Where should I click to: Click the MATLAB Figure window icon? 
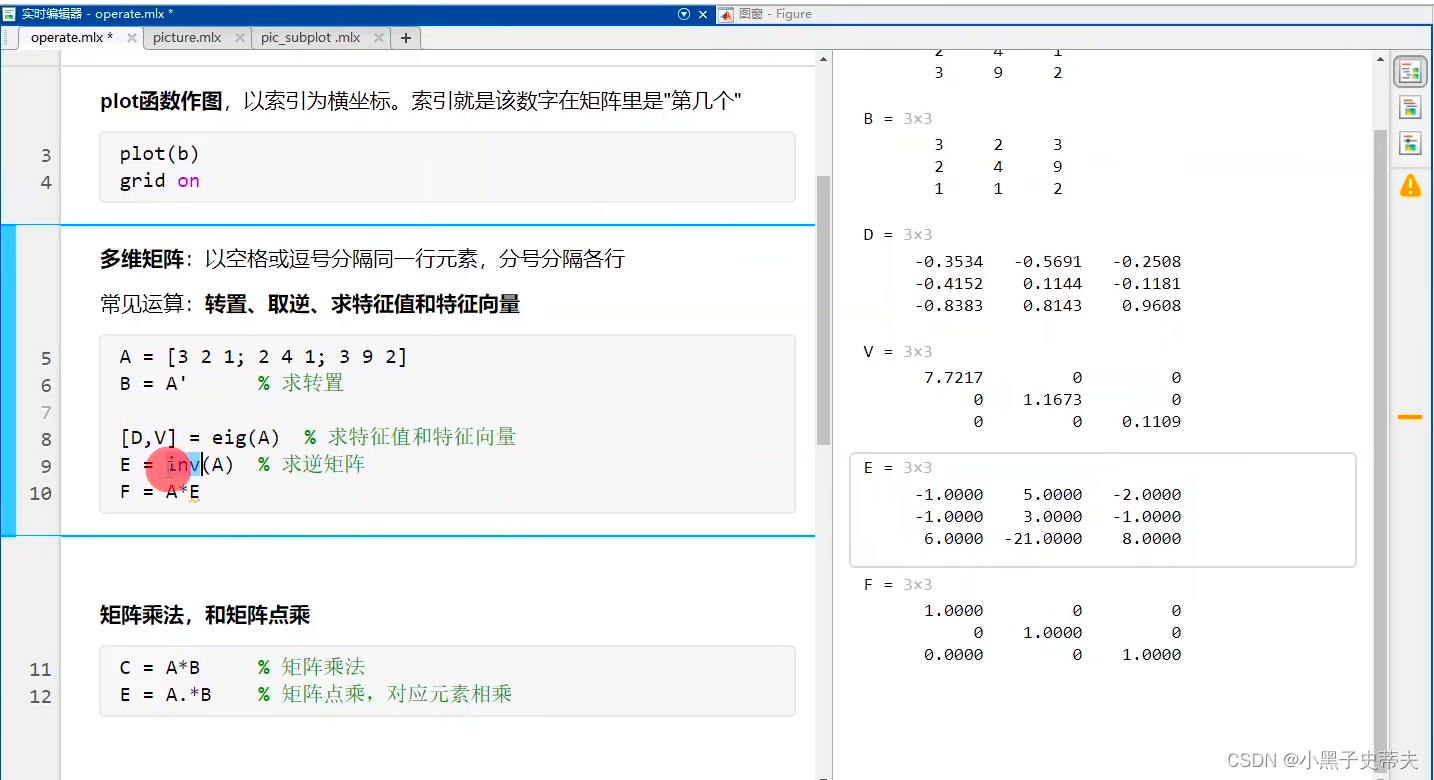tap(725, 14)
